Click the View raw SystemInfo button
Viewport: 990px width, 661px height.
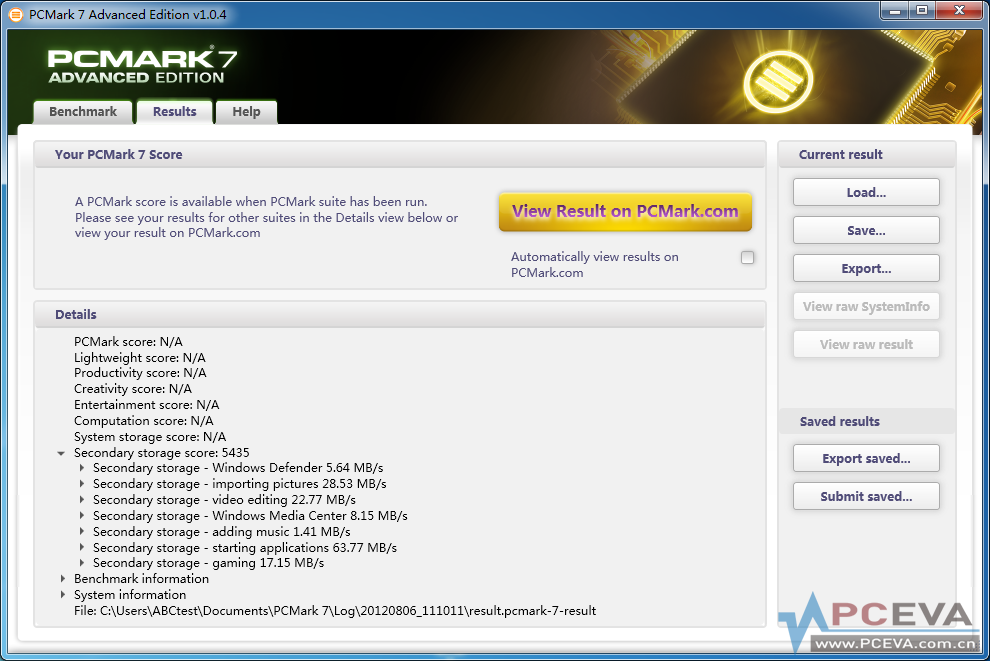866,306
